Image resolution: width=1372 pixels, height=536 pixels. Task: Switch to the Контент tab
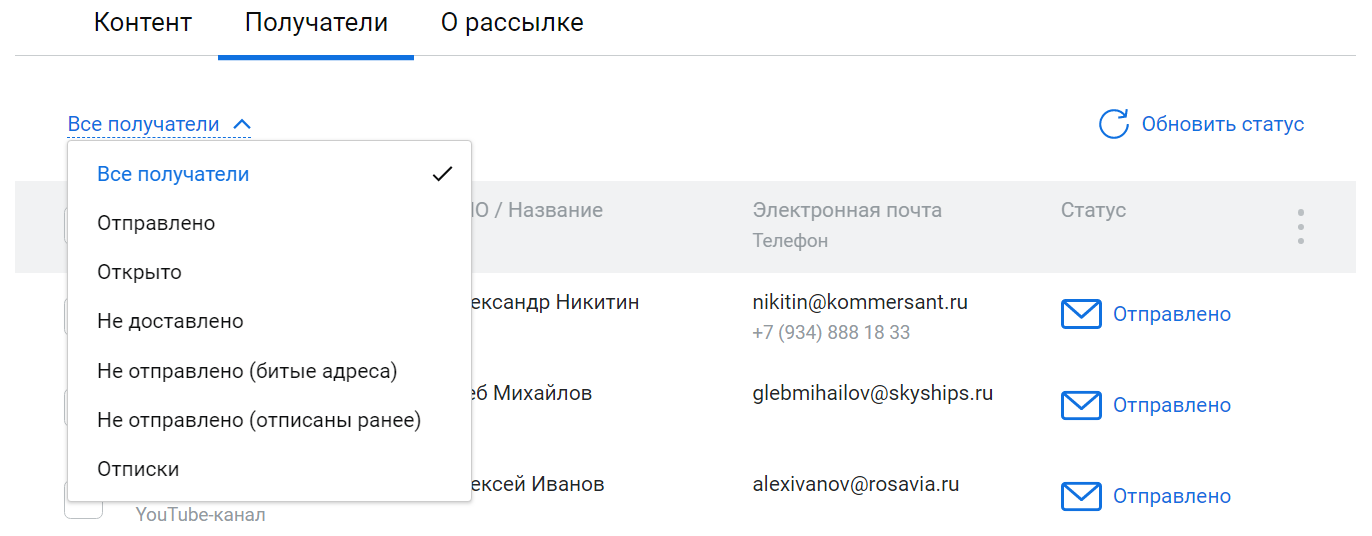143,23
